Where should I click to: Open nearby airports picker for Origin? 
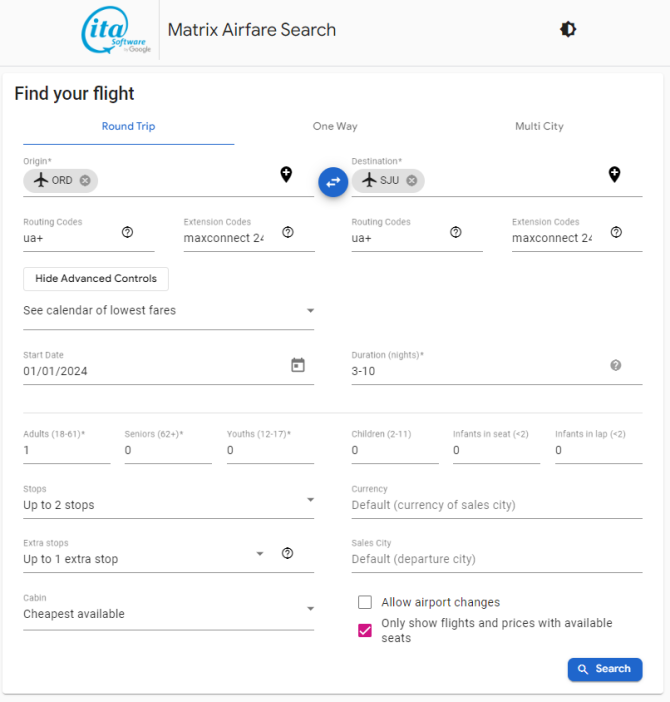pos(286,175)
